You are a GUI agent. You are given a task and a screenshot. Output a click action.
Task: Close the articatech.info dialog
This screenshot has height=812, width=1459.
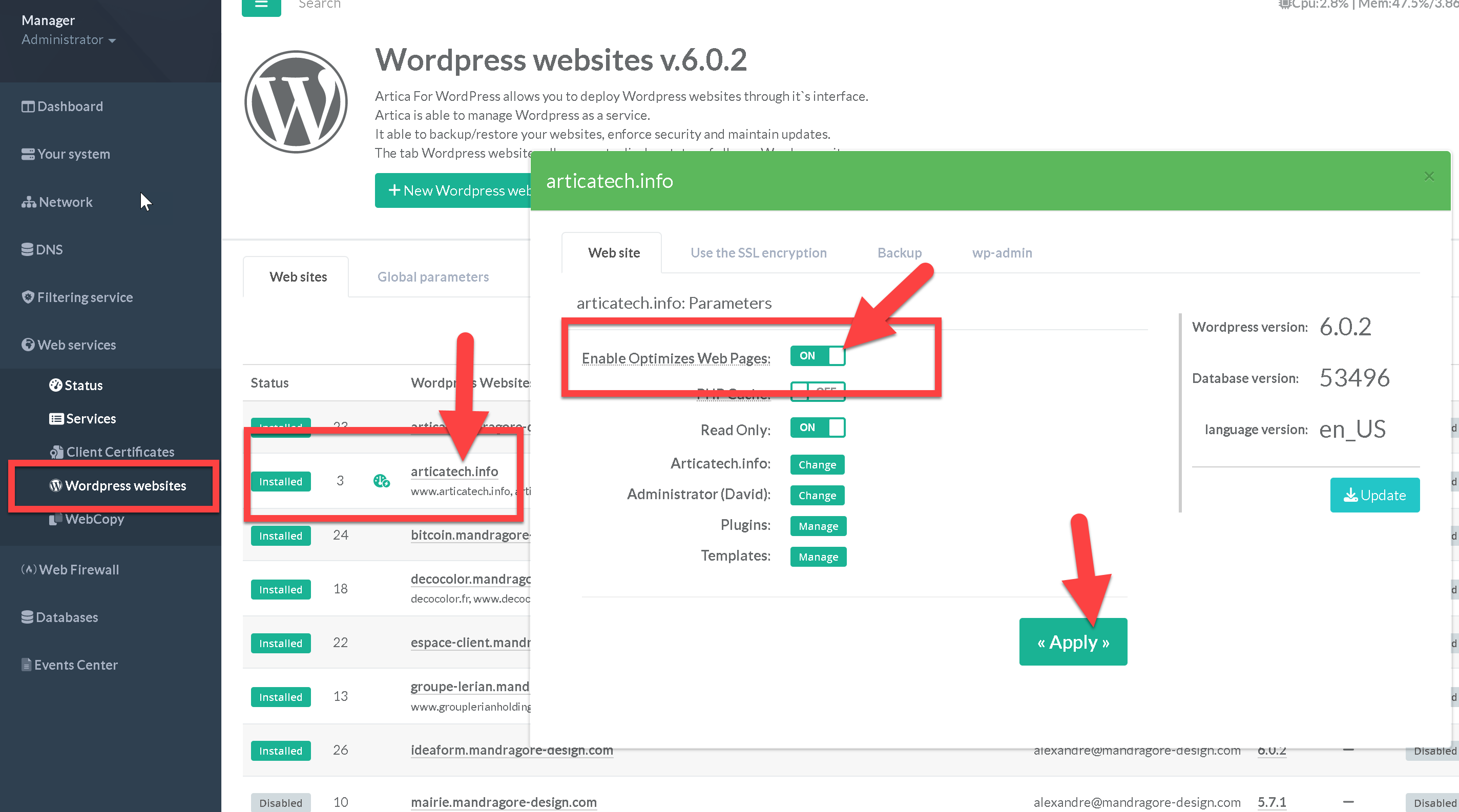click(1429, 177)
